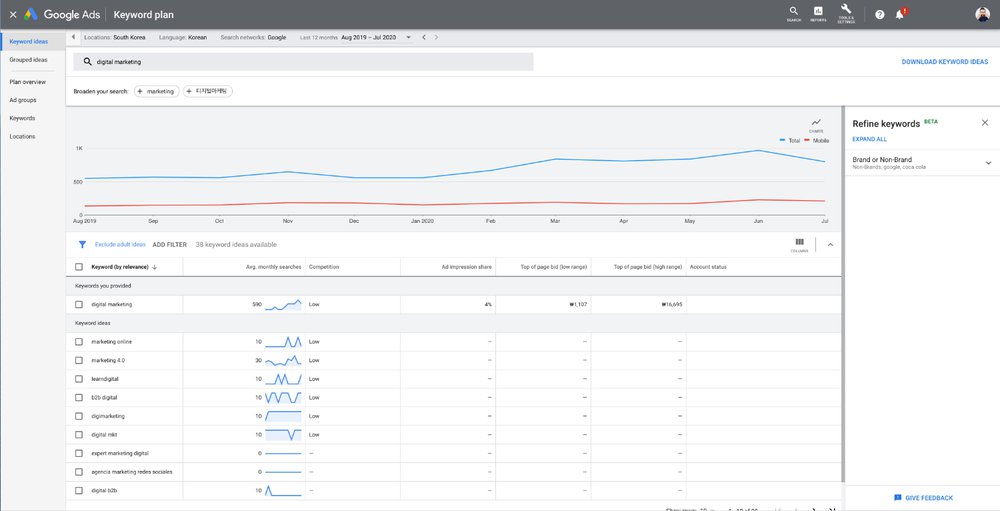Open the Search tool icon in header
The height and width of the screenshot is (511, 1000).
tap(793, 13)
